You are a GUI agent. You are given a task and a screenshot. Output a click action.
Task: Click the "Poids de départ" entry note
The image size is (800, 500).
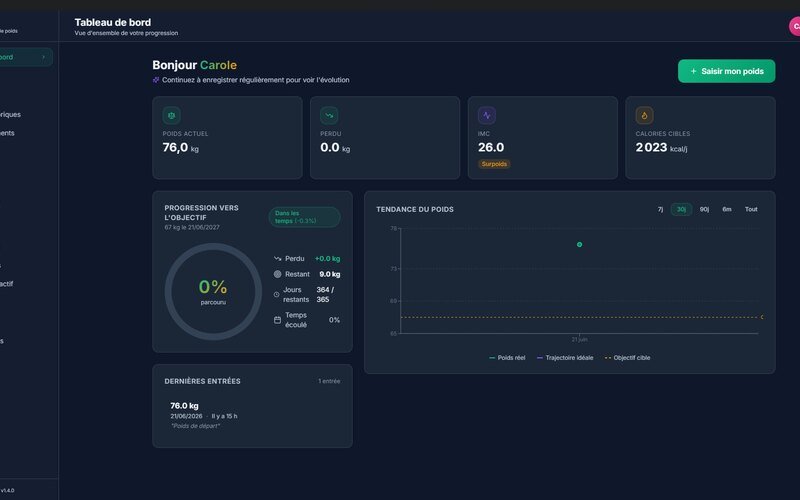click(195, 426)
